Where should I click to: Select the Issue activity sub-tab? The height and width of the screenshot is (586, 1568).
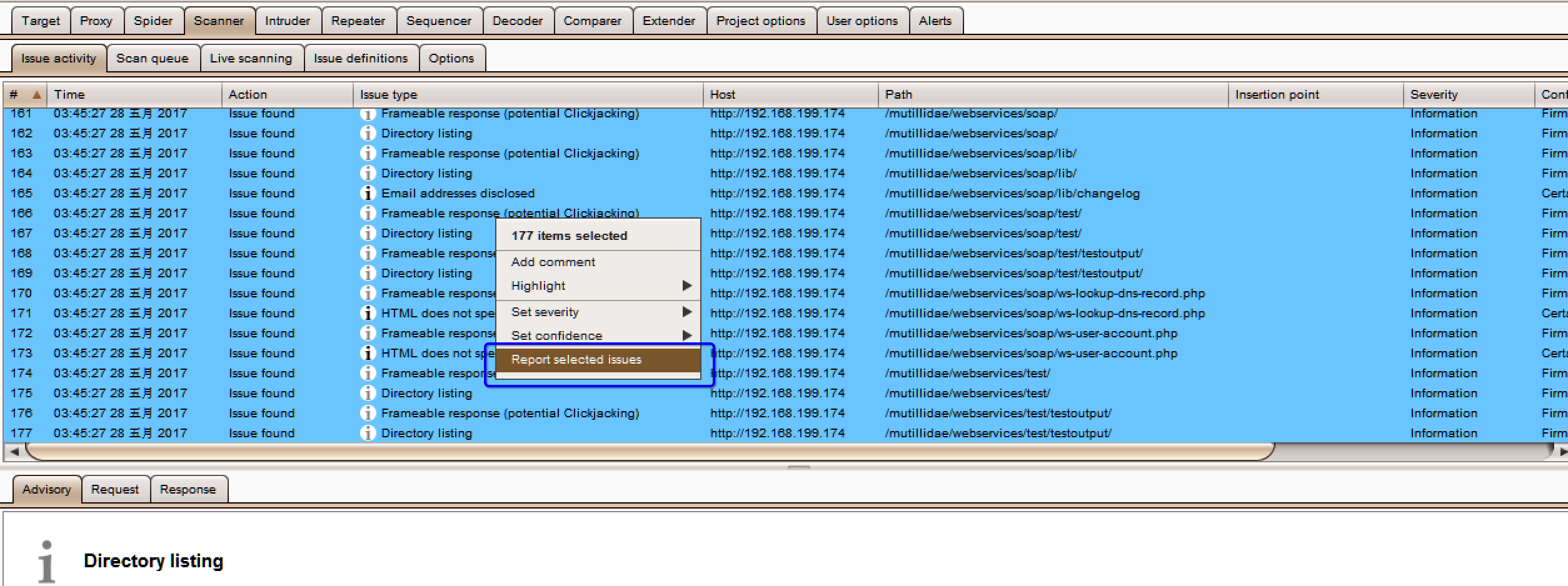[x=59, y=58]
